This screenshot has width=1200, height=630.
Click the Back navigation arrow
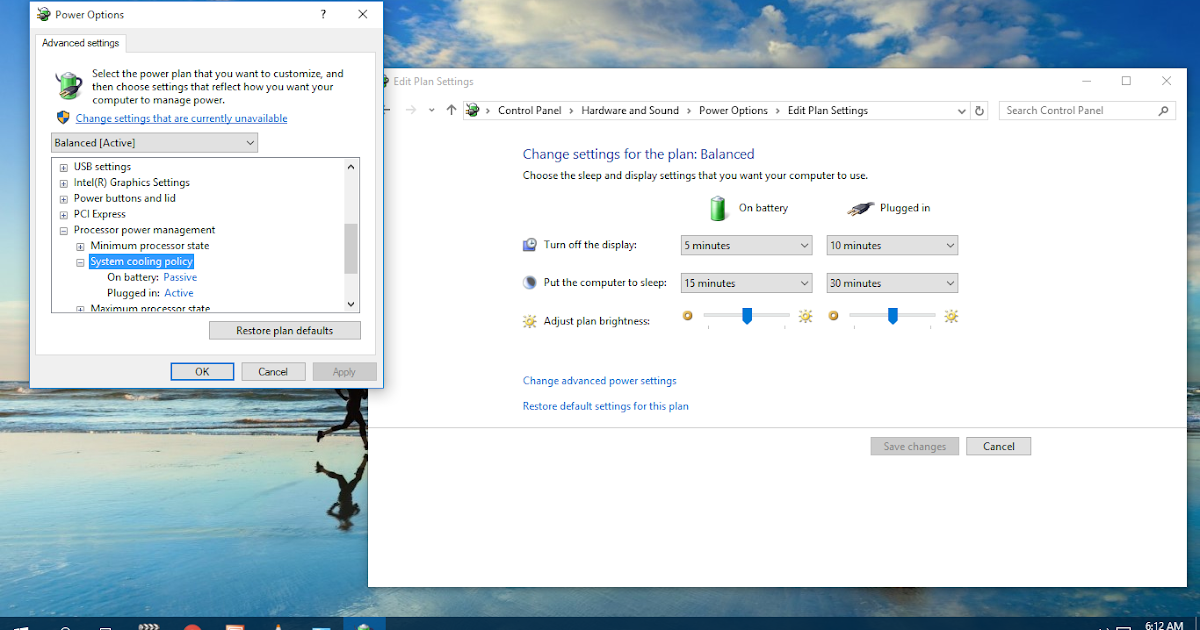click(x=385, y=110)
